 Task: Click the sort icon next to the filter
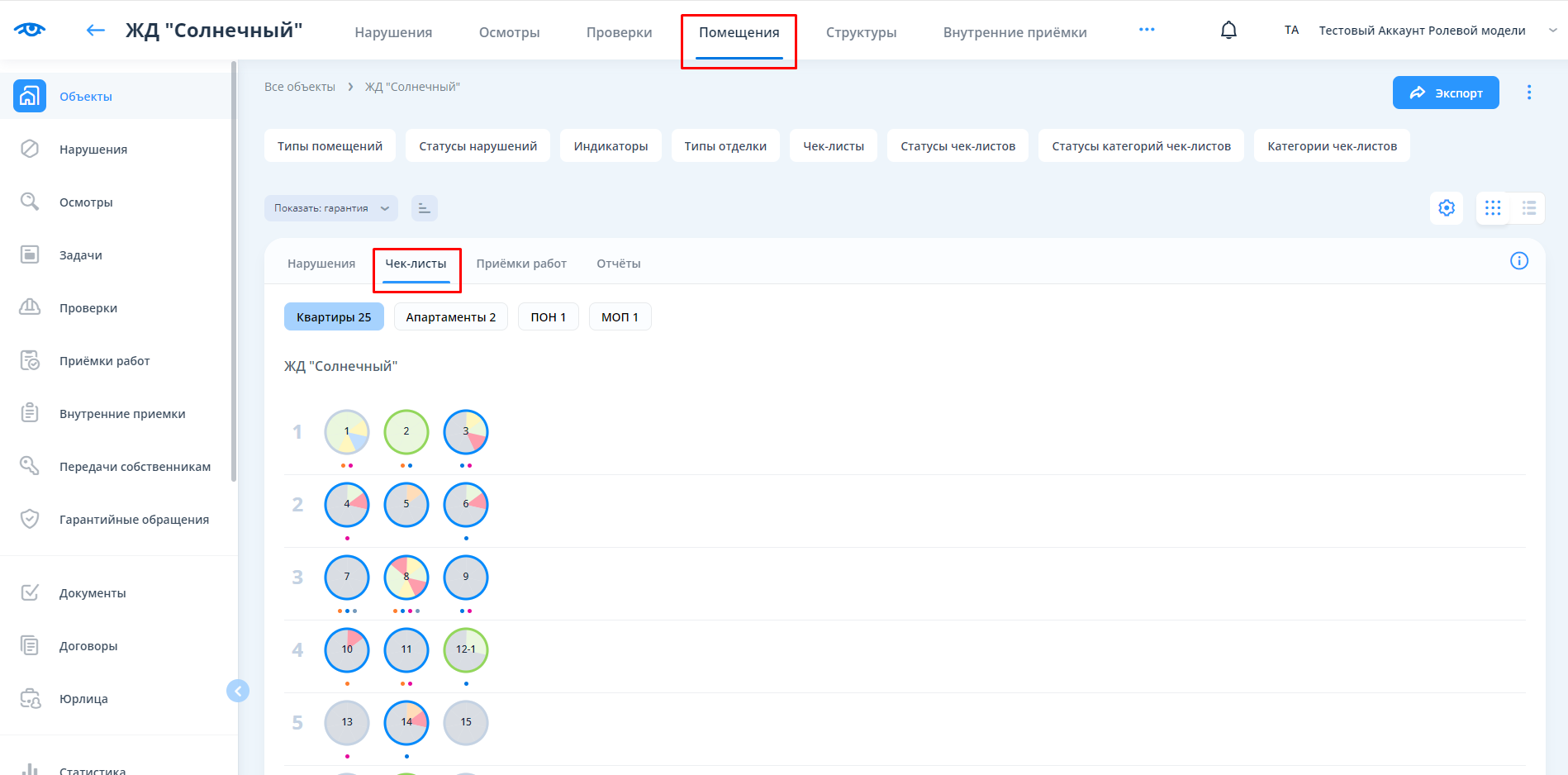424,208
